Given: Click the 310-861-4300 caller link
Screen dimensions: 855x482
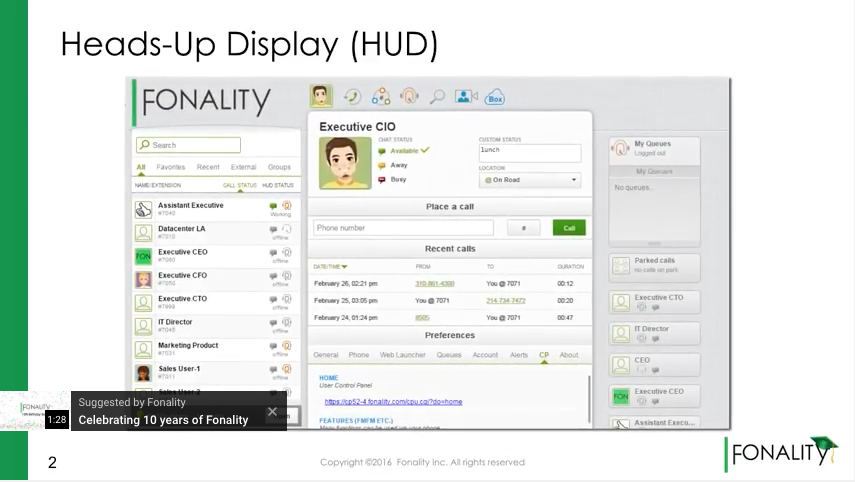Looking at the screenshot, I should pos(435,284).
